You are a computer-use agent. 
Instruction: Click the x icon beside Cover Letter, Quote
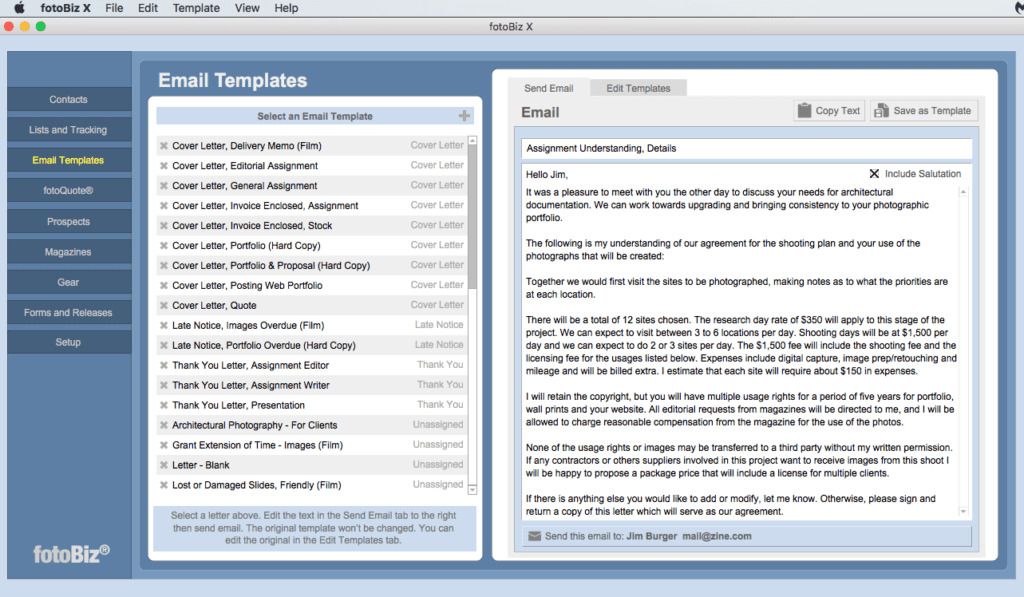point(164,306)
